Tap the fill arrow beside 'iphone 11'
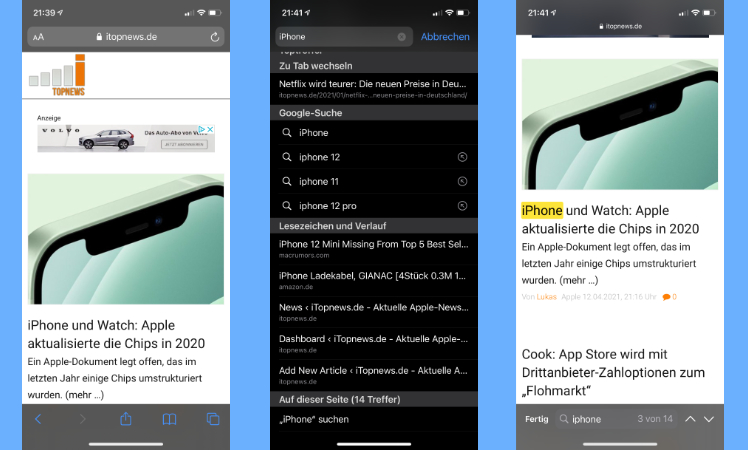748x450 pixels. click(462, 182)
